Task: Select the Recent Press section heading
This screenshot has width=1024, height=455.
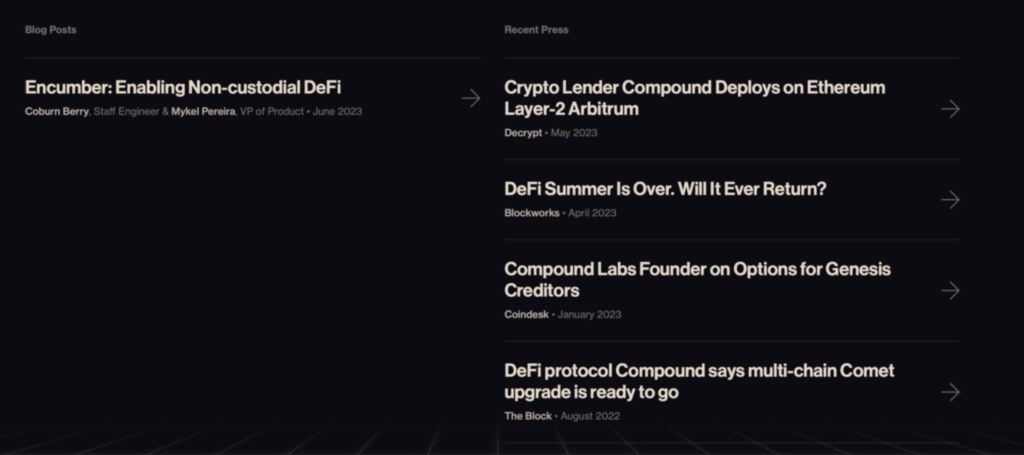Action: [x=536, y=30]
